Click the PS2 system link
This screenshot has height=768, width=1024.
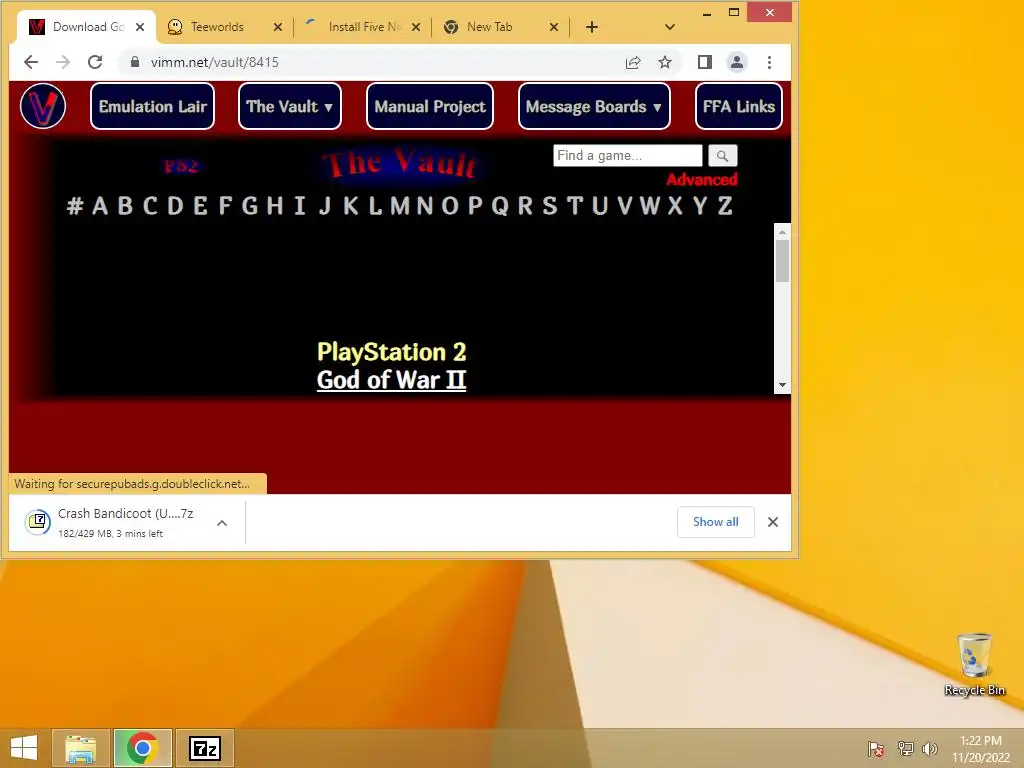coord(181,166)
